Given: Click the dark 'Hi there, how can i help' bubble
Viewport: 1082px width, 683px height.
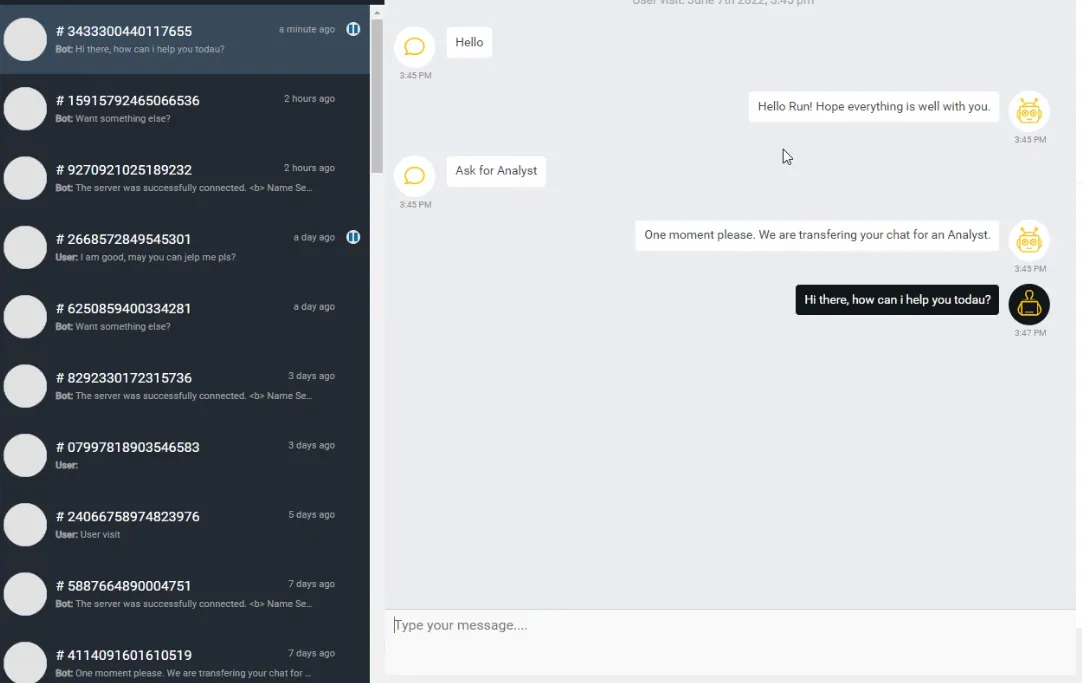Looking at the screenshot, I should (897, 299).
